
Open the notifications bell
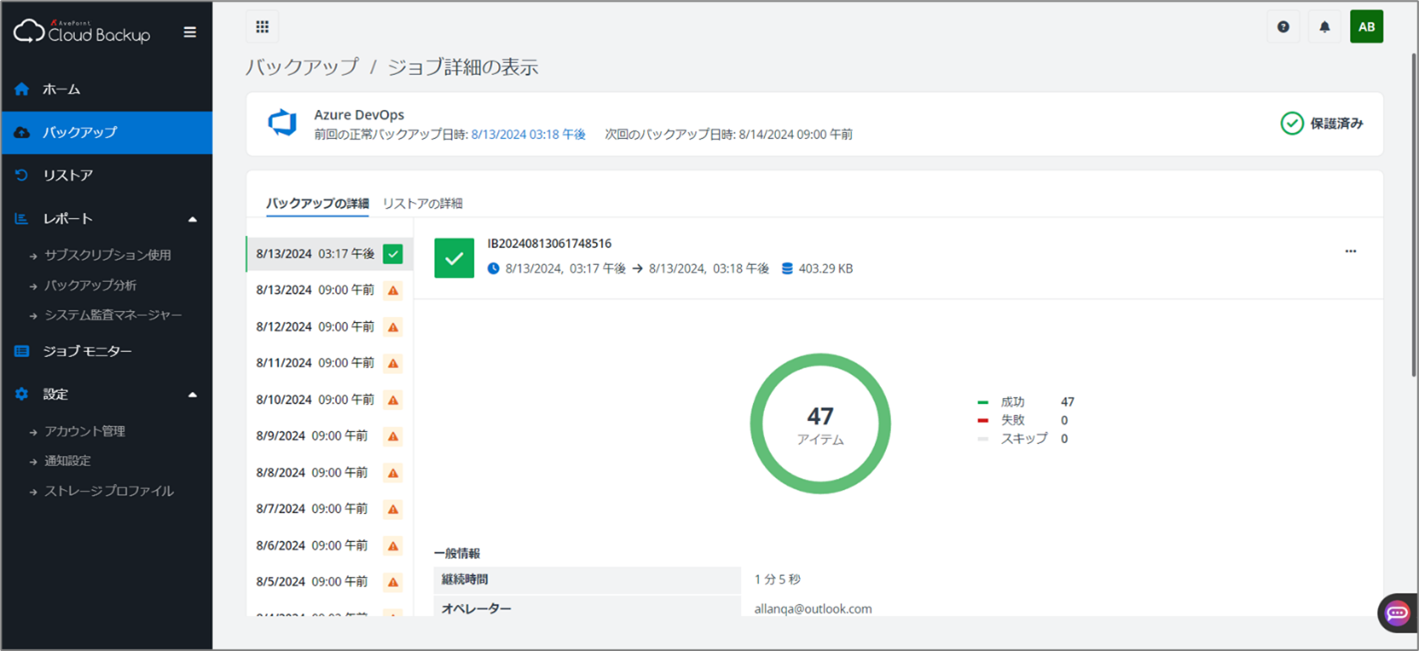coord(1325,27)
